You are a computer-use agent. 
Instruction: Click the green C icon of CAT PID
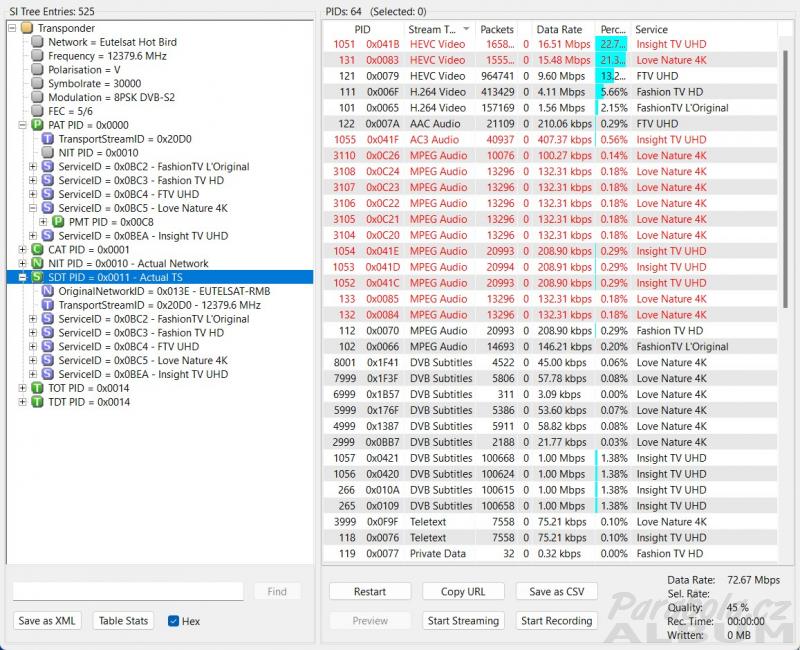point(37,249)
